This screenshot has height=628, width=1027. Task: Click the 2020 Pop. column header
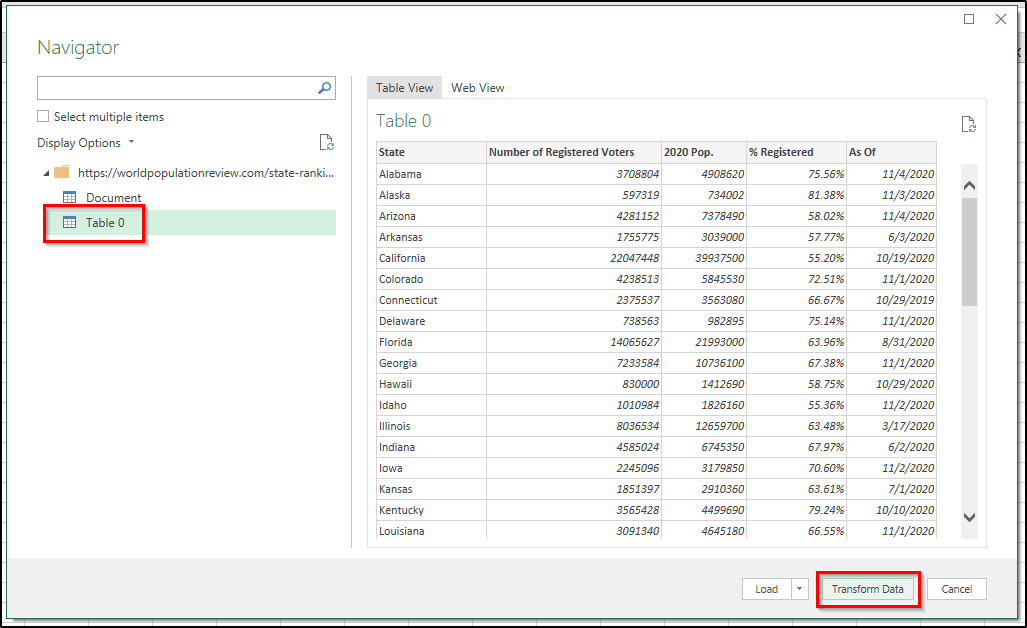tap(703, 152)
